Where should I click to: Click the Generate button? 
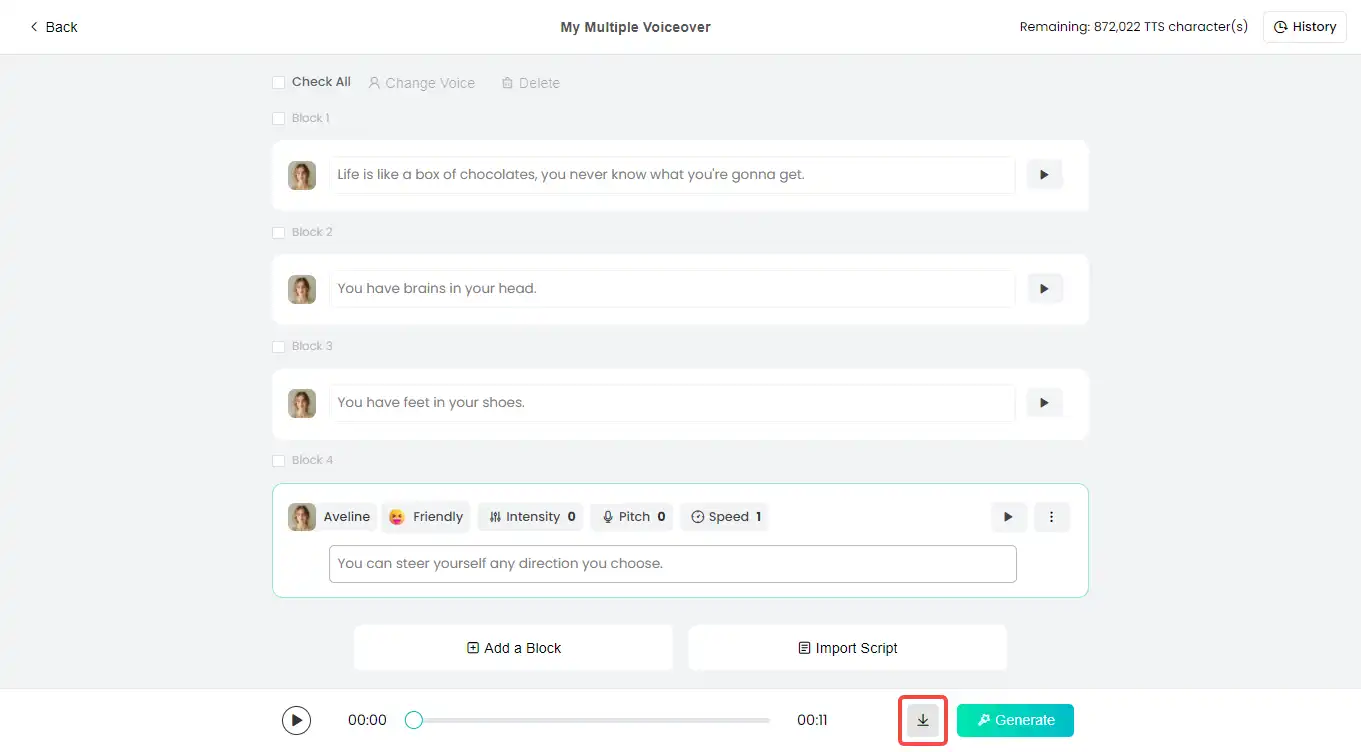coord(1015,720)
